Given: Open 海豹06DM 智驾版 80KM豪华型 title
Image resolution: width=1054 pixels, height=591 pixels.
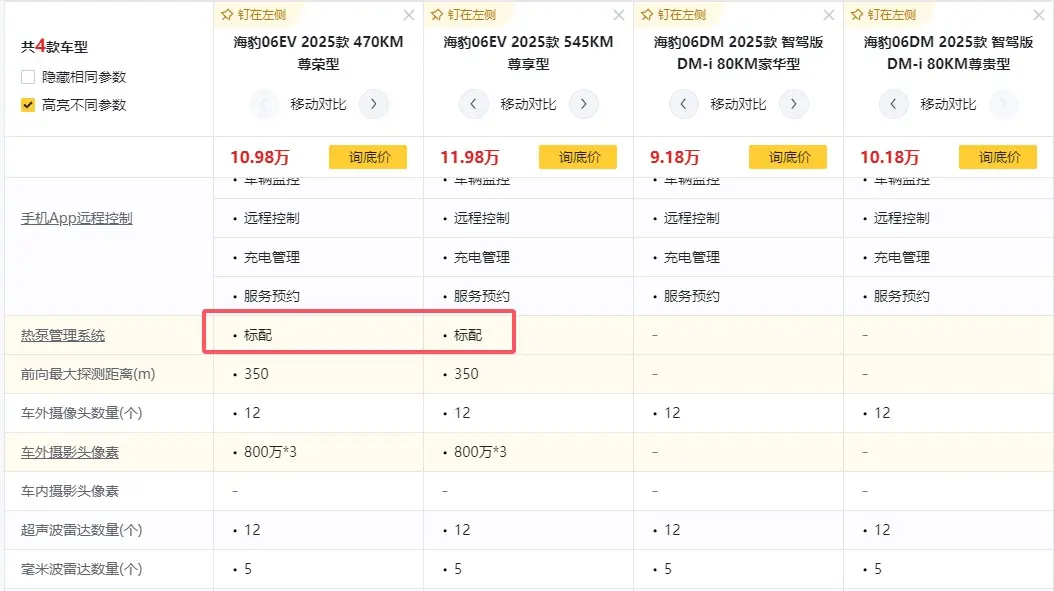Looking at the screenshot, I should click(x=738, y=52).
